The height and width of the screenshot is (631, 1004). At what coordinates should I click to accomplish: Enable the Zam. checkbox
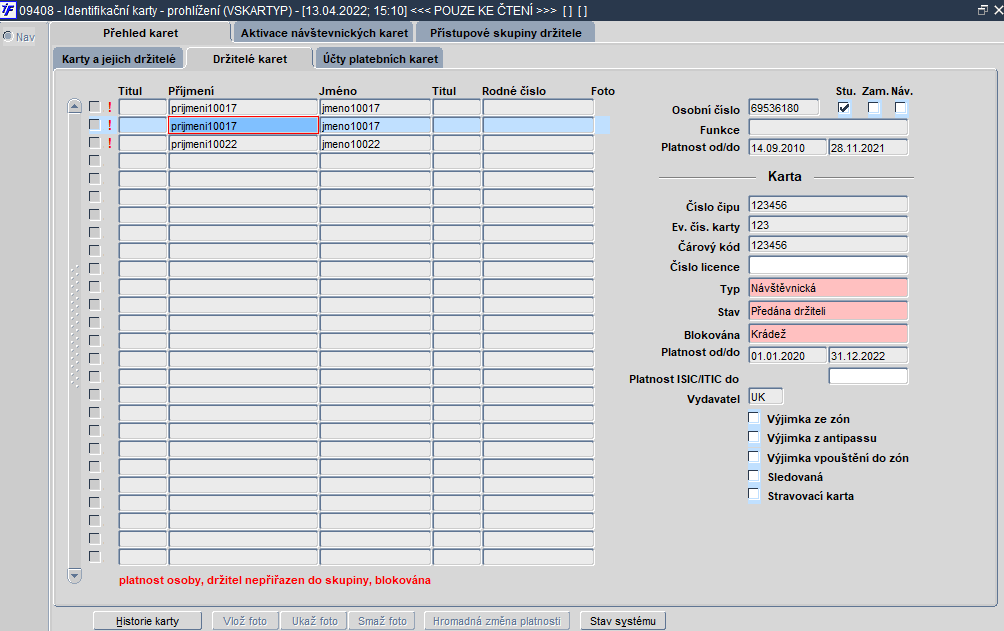click(x=873, y=108)
